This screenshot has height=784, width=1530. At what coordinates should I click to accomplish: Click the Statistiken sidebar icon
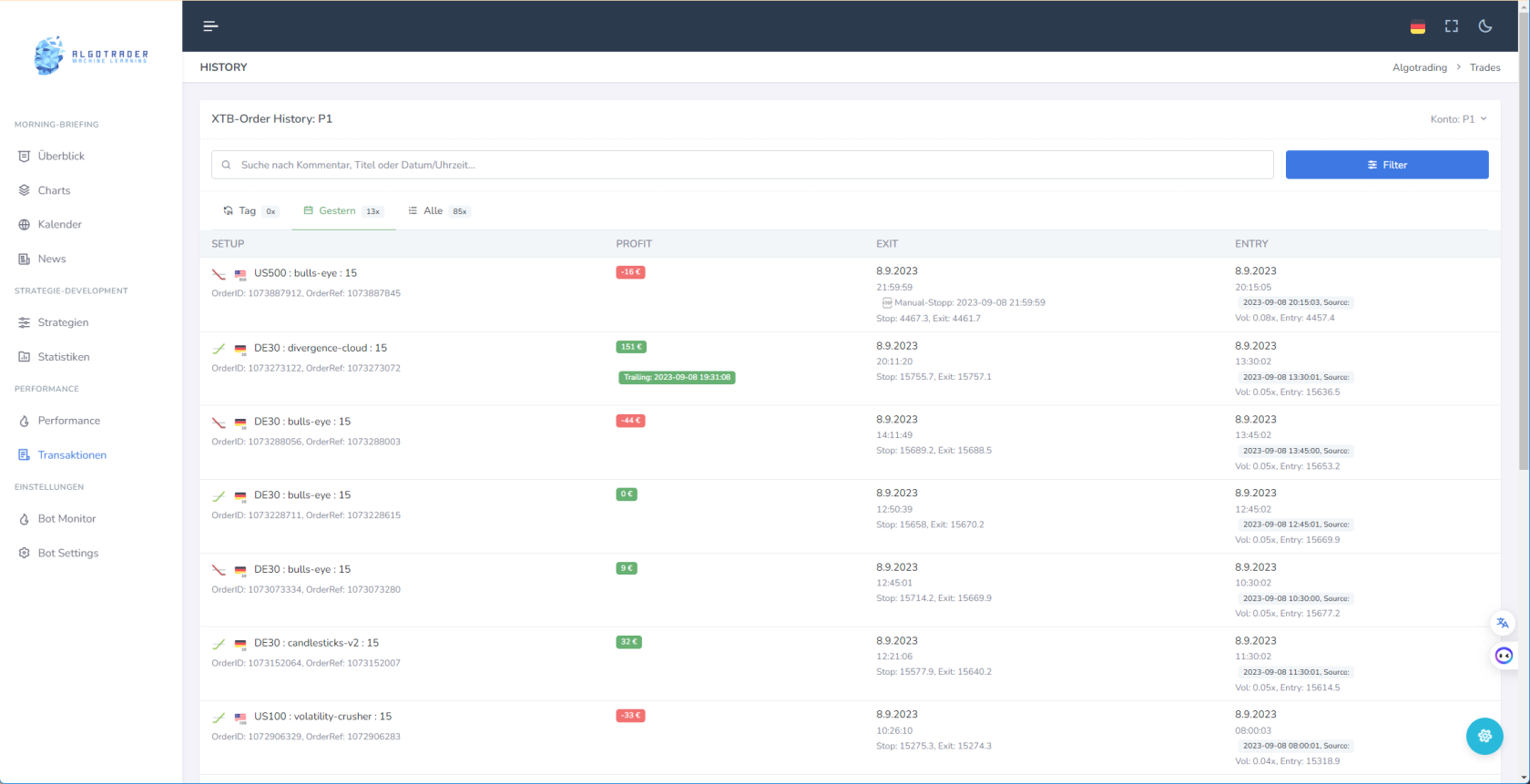coord(24,357)
